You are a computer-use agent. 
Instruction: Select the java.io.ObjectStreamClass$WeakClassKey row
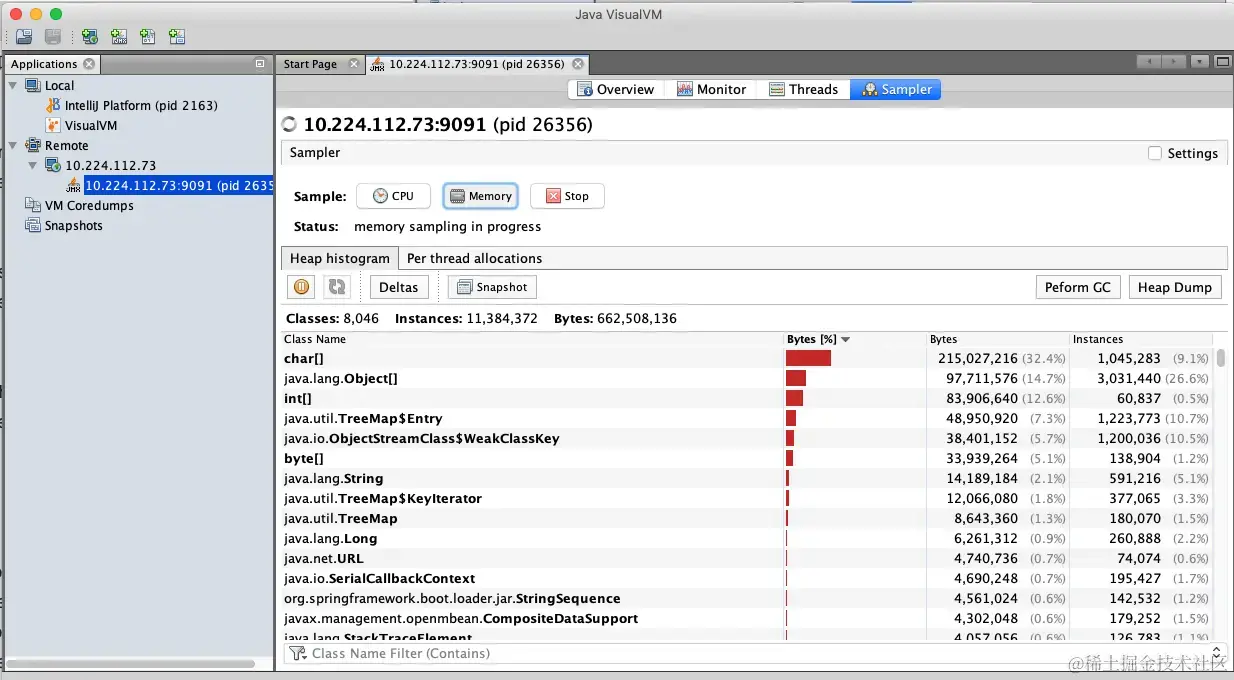click(x=748, y=438)
